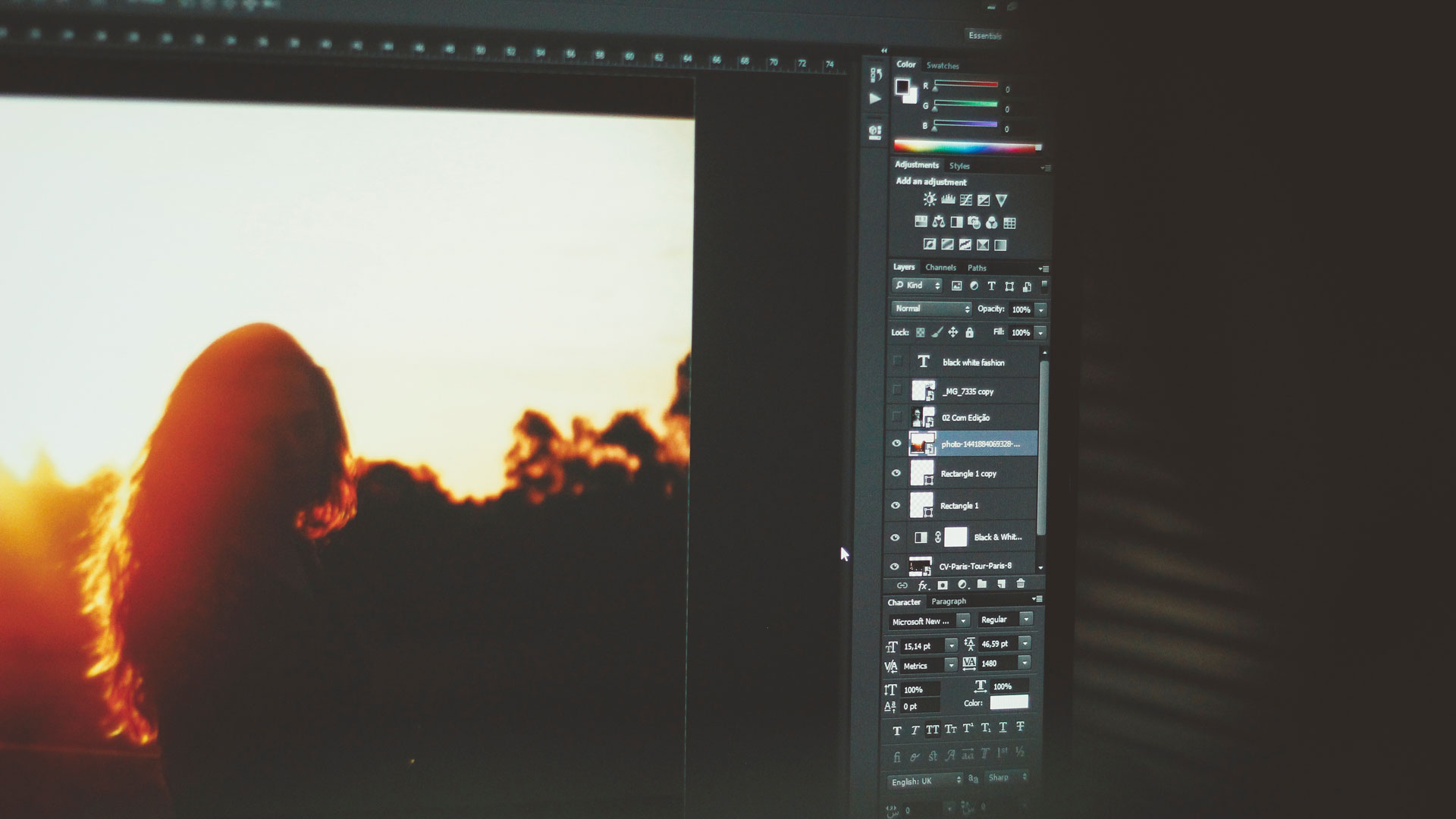Open the Normal blend mode dropdown

pyautogui.click(x=930, y=309)
